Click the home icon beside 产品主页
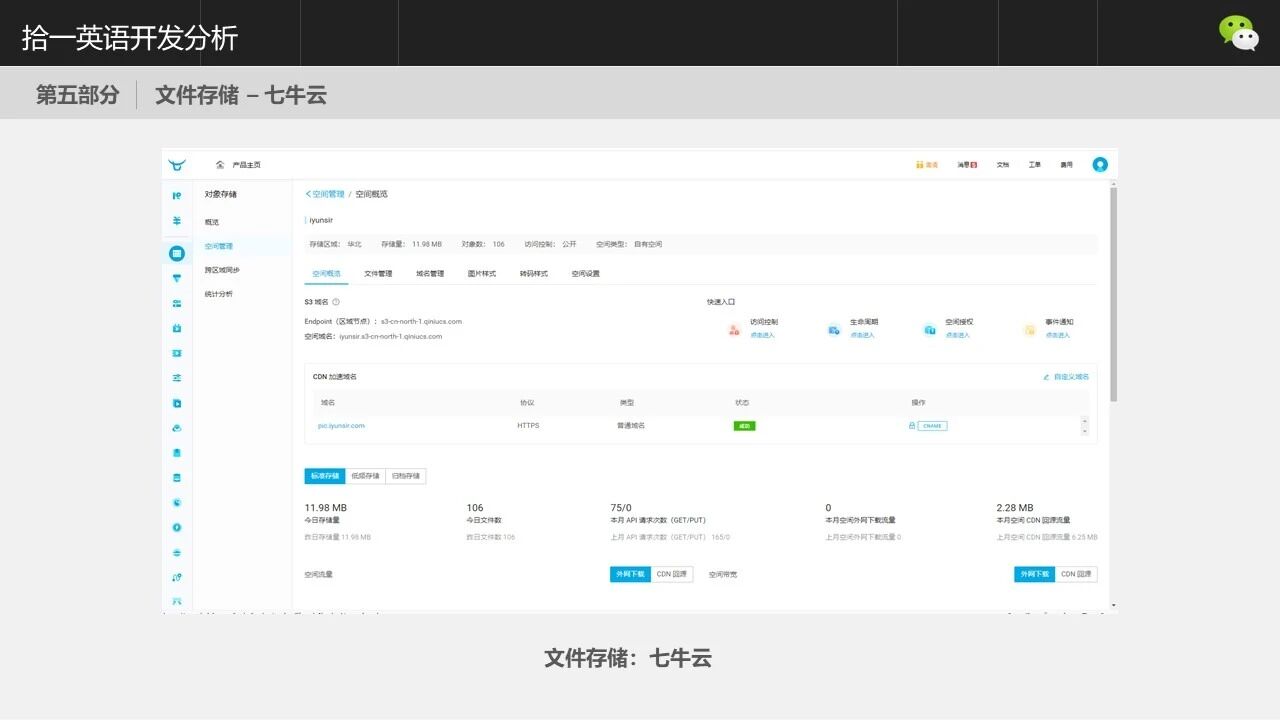The height and width of the screenshot is (720, 1280). point(220,165)
